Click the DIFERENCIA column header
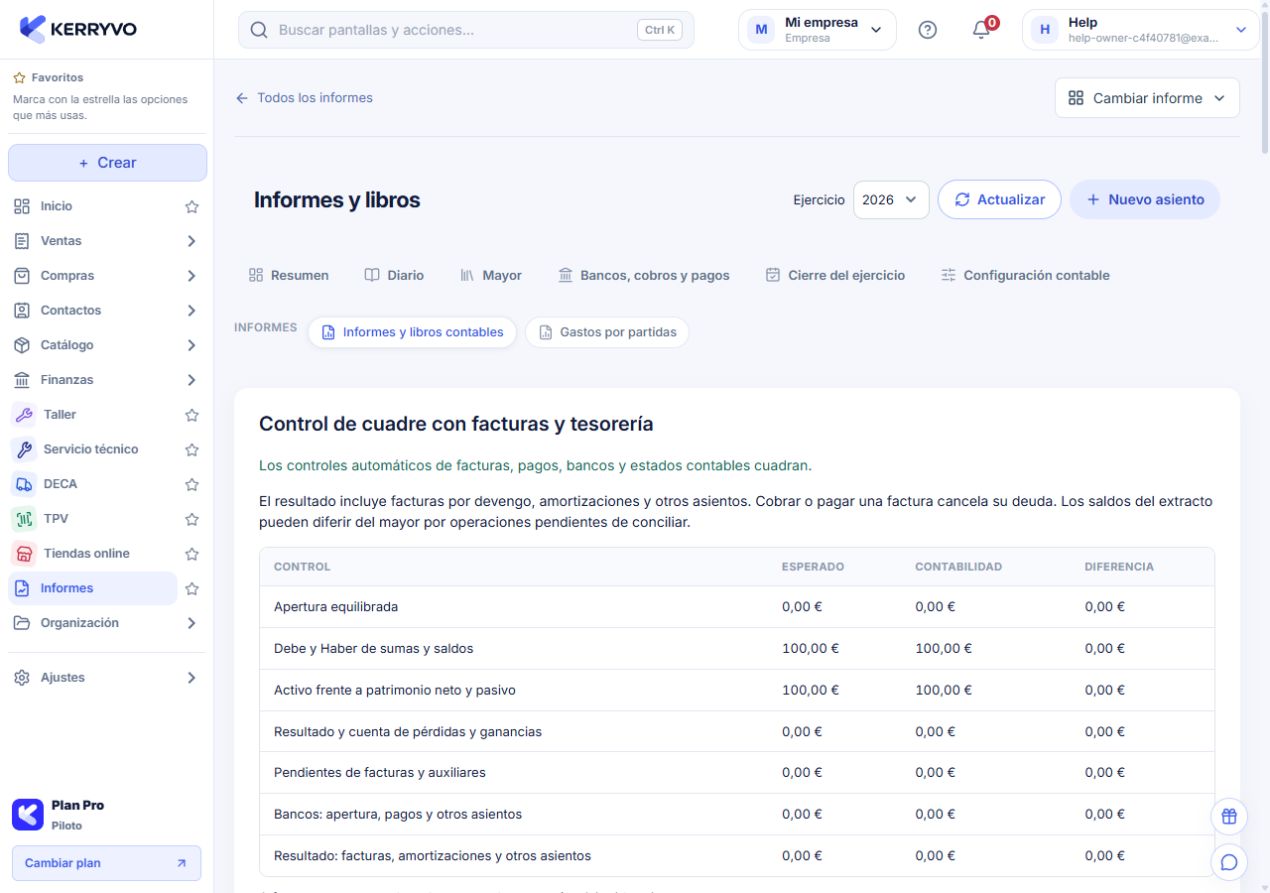The image size is (1270, 893). (1119, 567)
